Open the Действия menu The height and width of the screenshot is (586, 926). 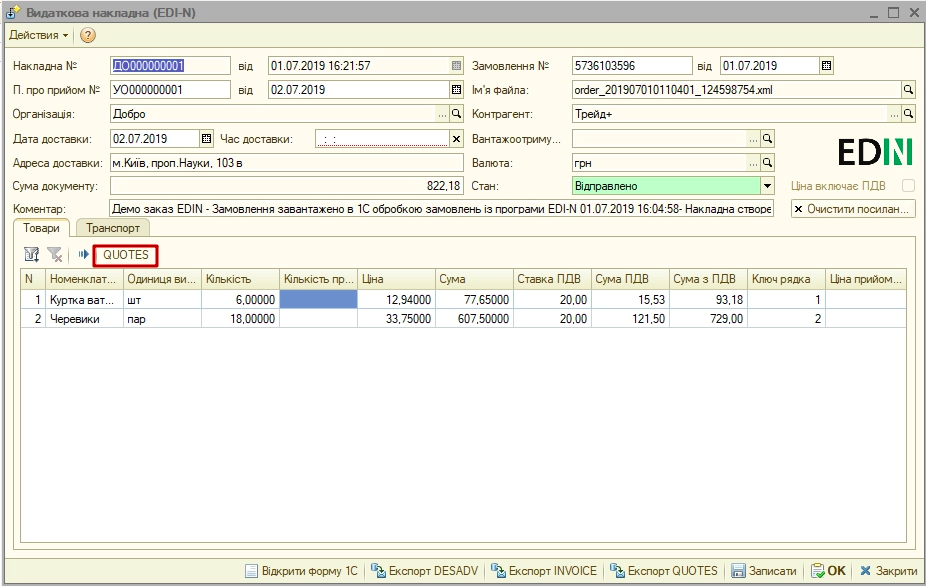(38, 35)
